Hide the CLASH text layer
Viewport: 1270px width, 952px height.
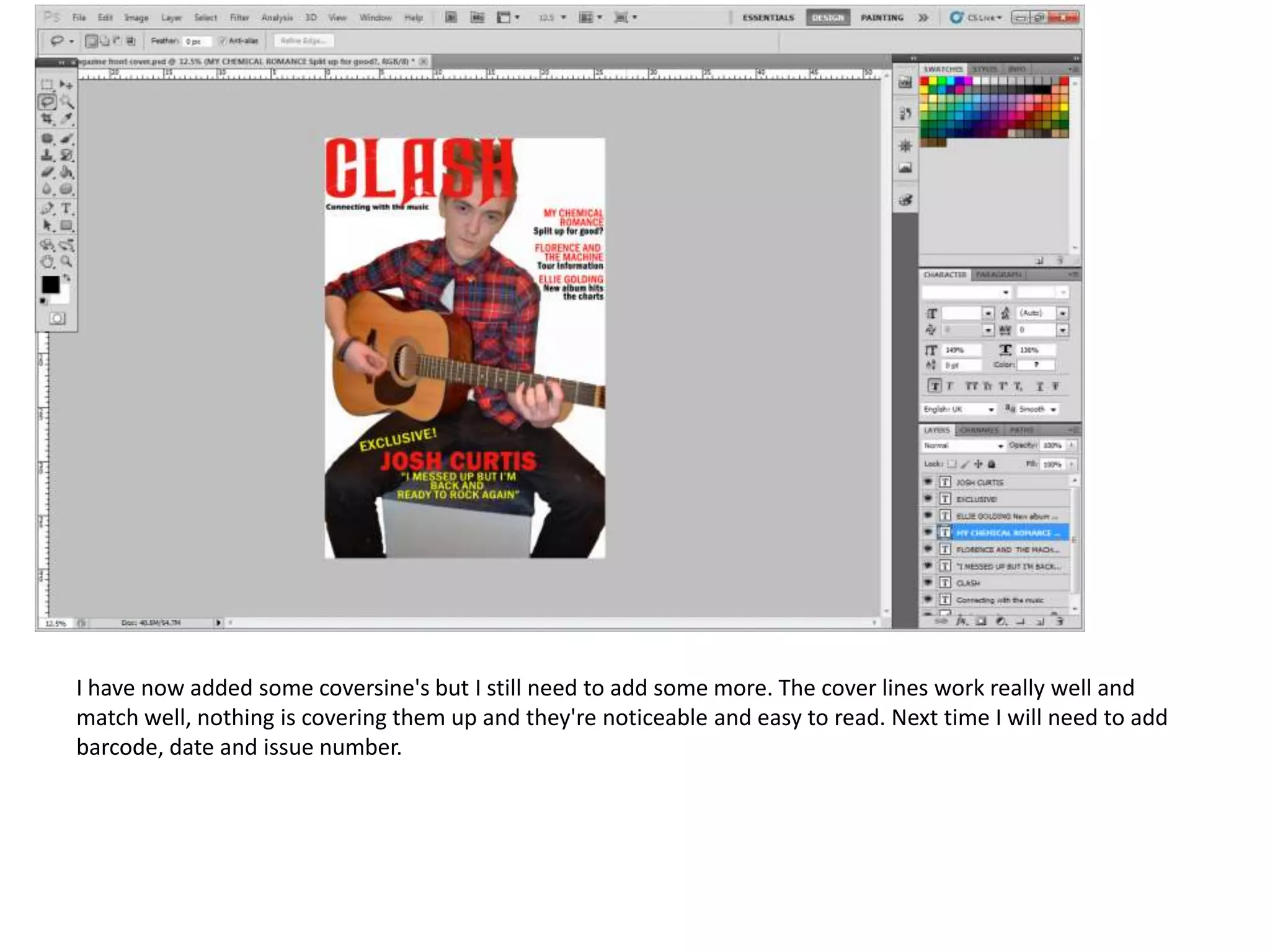pos(928,583)
